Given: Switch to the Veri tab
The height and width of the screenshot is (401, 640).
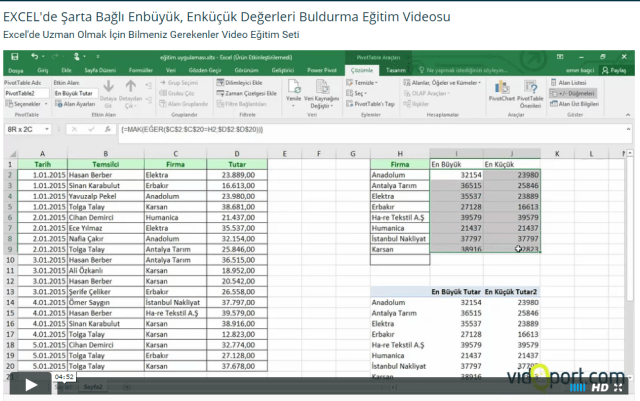Looking at the screenshot, I should (x=171, y=70).
